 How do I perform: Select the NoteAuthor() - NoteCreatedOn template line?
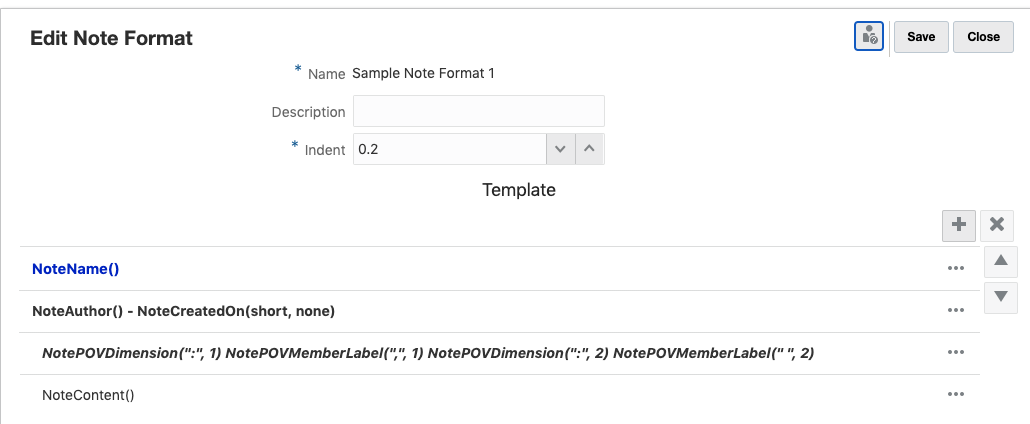tap(183, 311)
